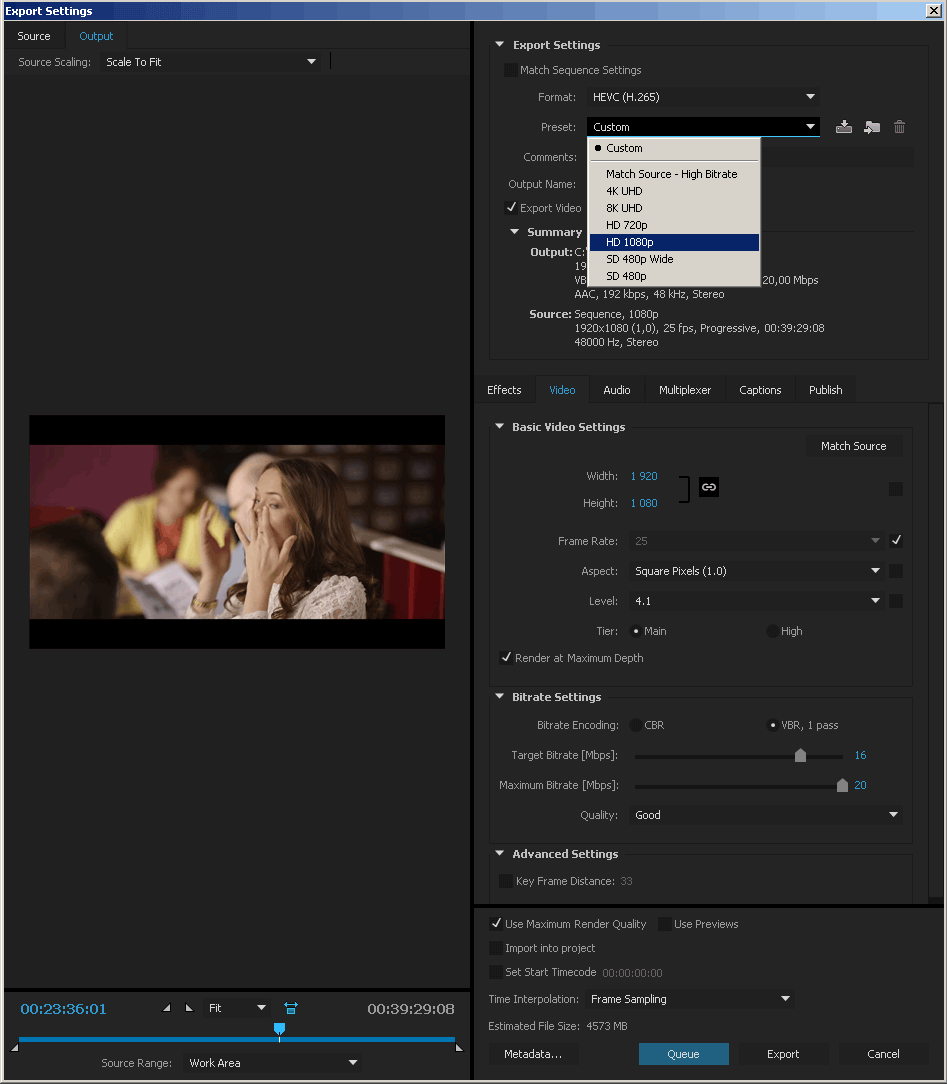Enable Set Start Timecode checkbox
This screenshot has width=947, height=1084.
[496, 972]
